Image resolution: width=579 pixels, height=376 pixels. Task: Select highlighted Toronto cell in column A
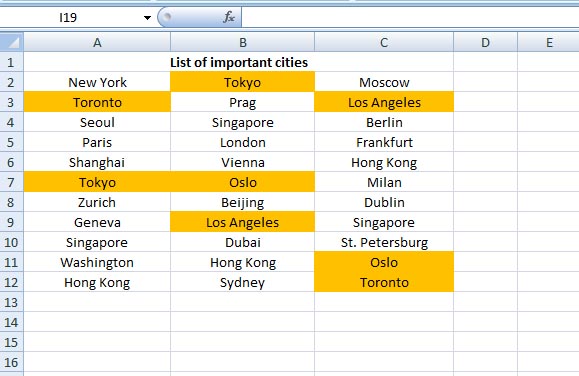(x=97, y=102)
